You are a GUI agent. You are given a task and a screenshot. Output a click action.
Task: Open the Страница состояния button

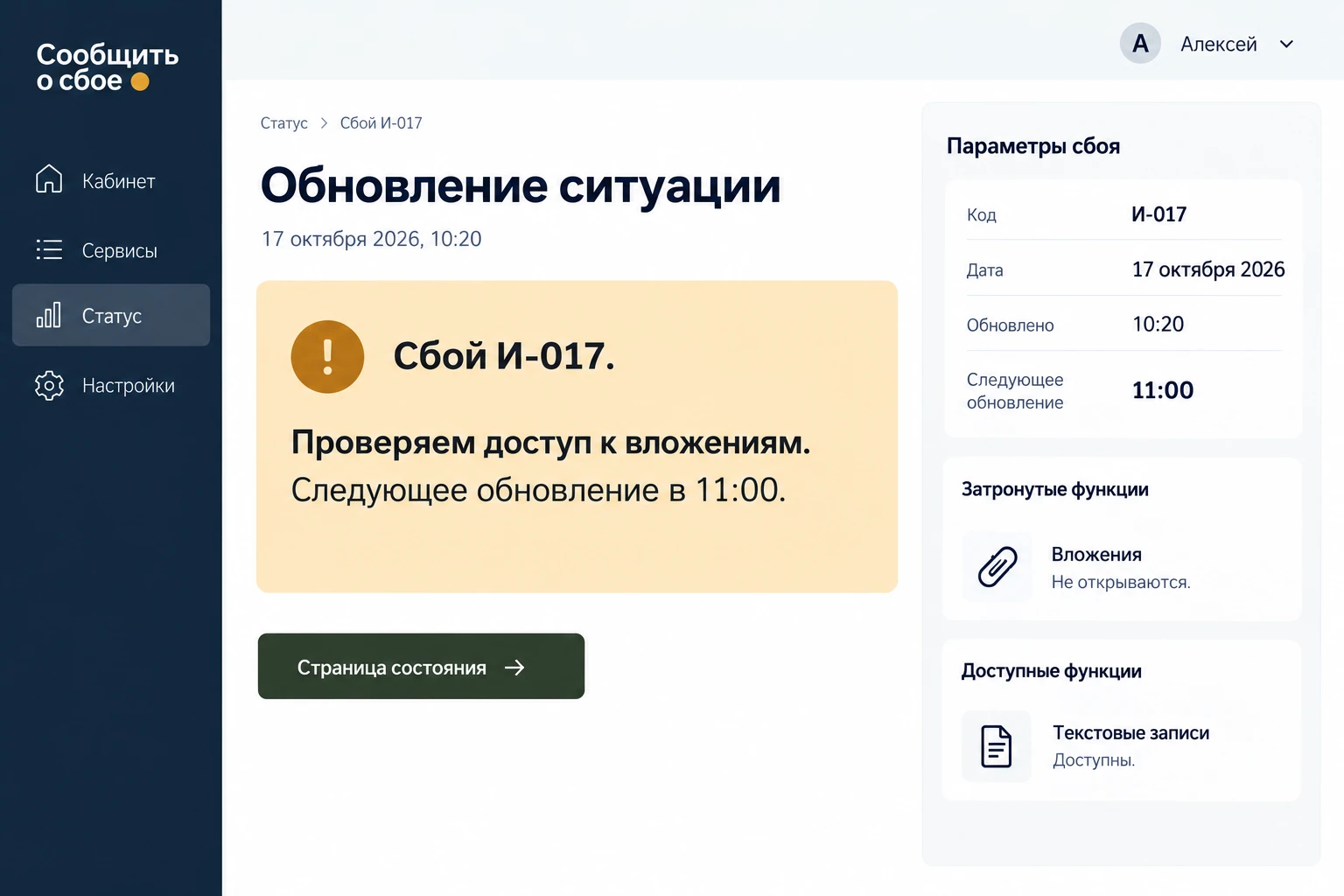point(421,666)
